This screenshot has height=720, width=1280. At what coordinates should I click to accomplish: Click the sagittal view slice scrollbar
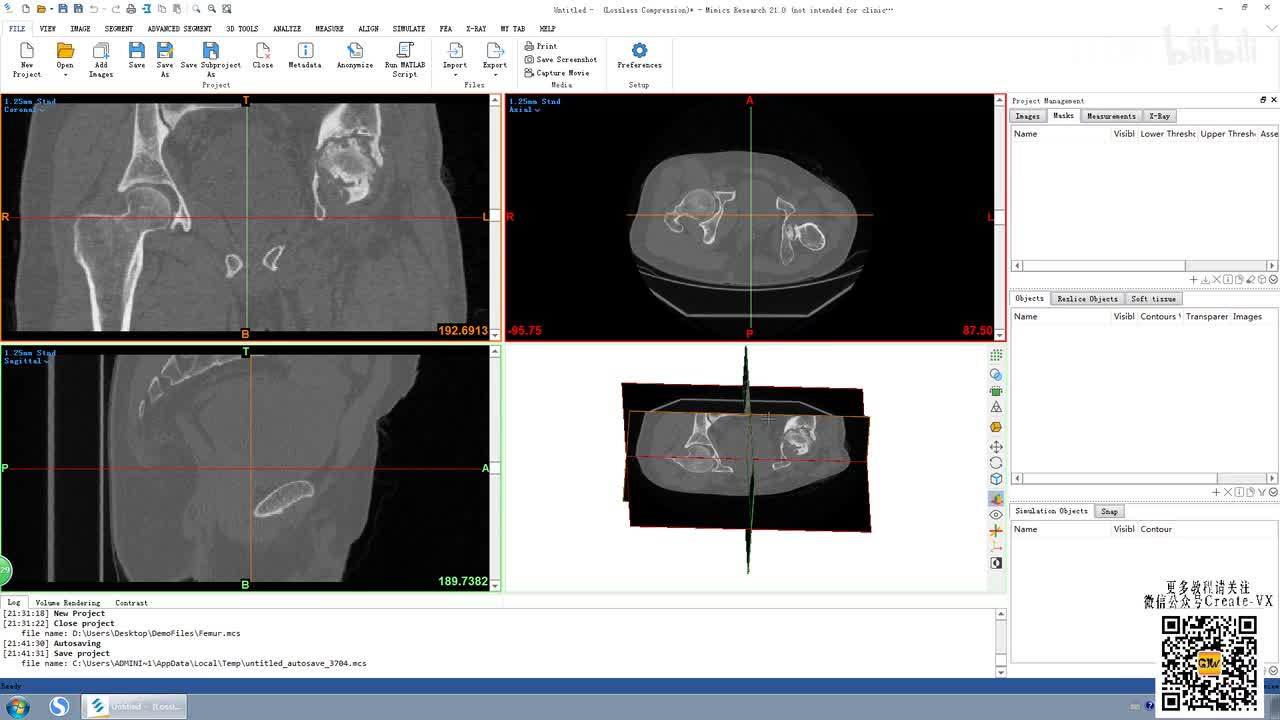point(495,468)
